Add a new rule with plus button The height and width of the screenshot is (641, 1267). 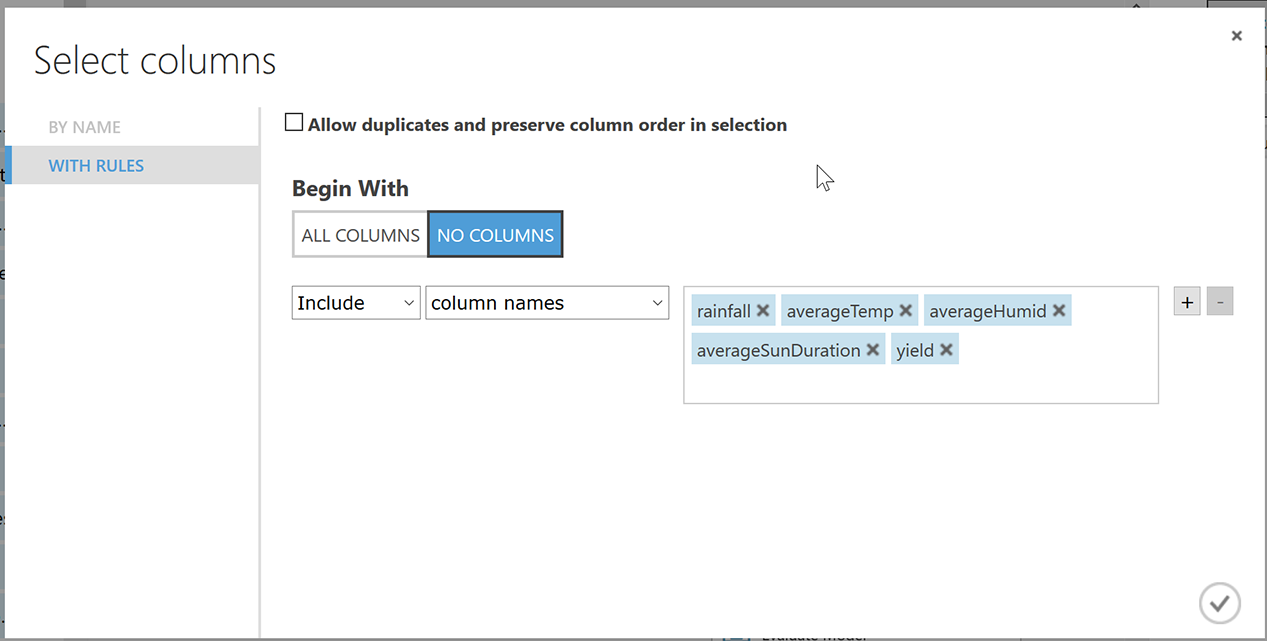pos(1187,302)
